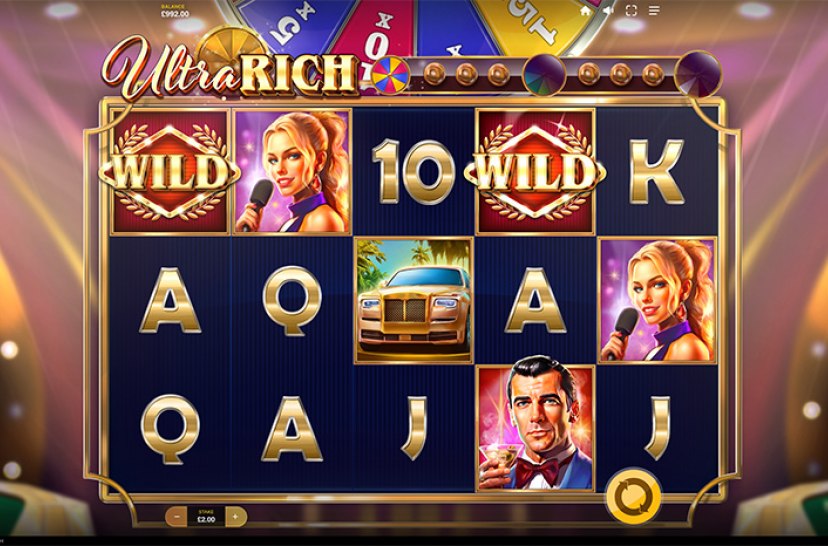Click the £992.00 balance display
The height and width of the screenshot is (546, 828).
[x=175, y=11]
